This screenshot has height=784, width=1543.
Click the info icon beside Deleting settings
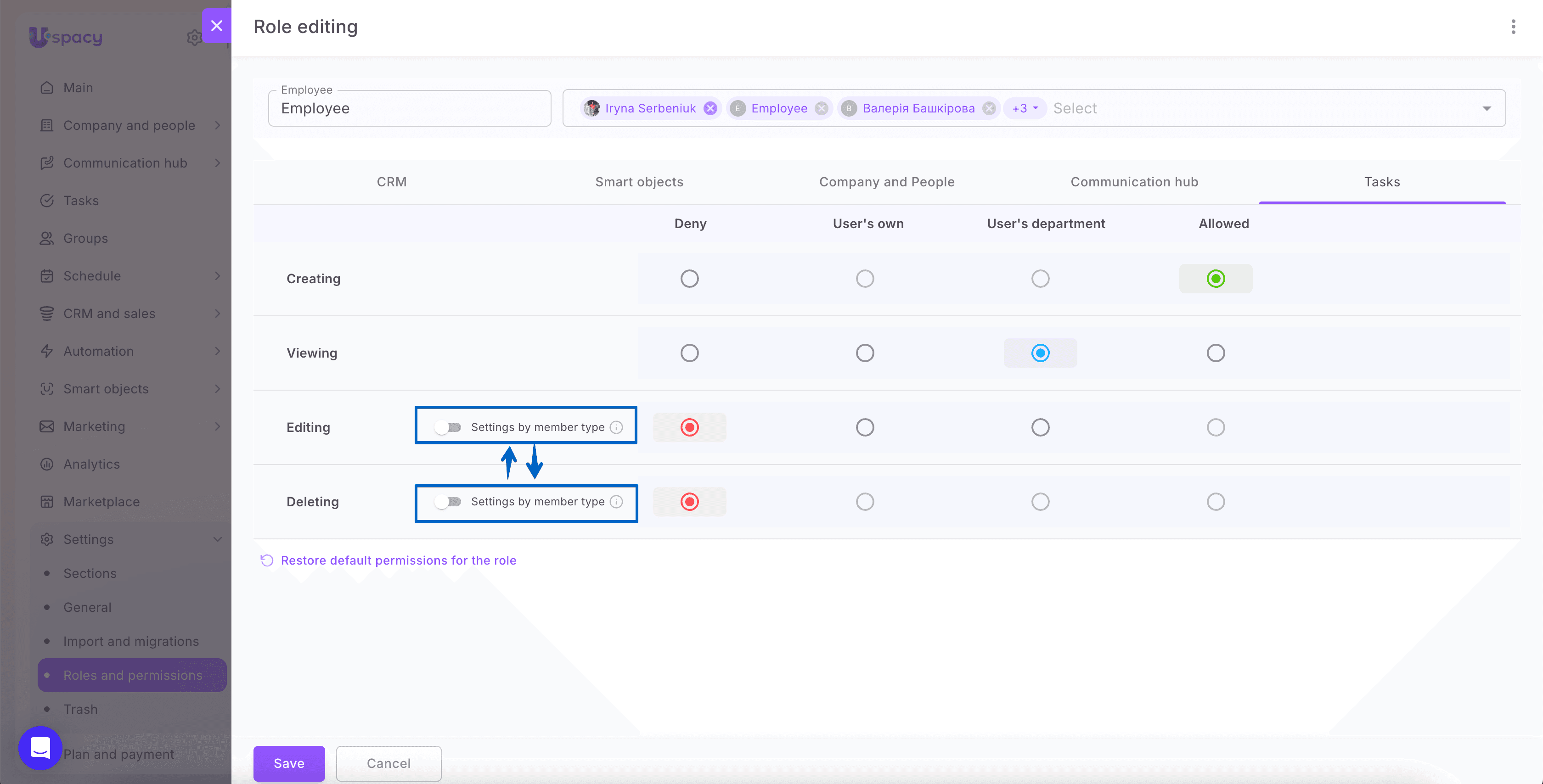tap(616, 501)
